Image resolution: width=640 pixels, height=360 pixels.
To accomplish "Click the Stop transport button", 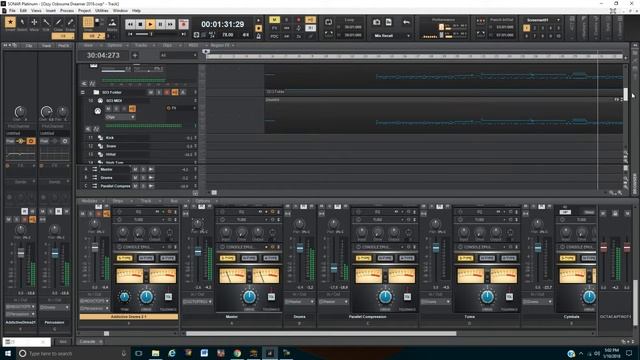I will pyautogui.click(x=140, y=24).
